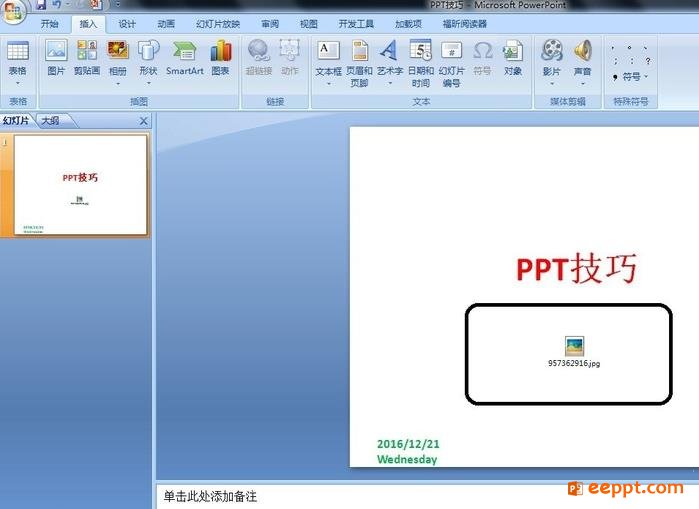This screenshot has height=509, width=699.
Task: Insert a chart with 图表 icon
Action: tap(221, 58)
